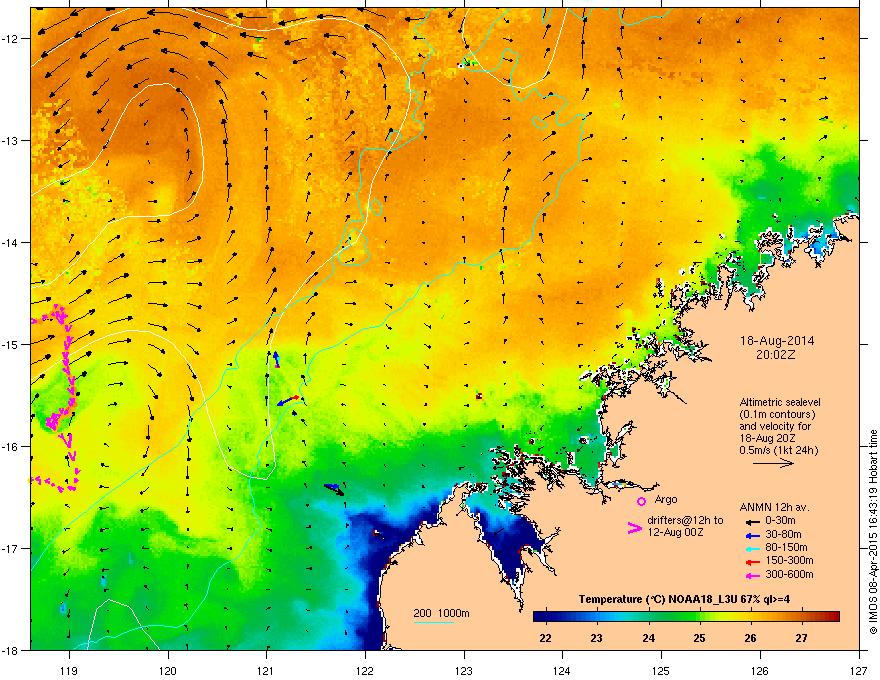Click the '122' longitude axis label
Screen dimensions: 880x680
point(365,670)
